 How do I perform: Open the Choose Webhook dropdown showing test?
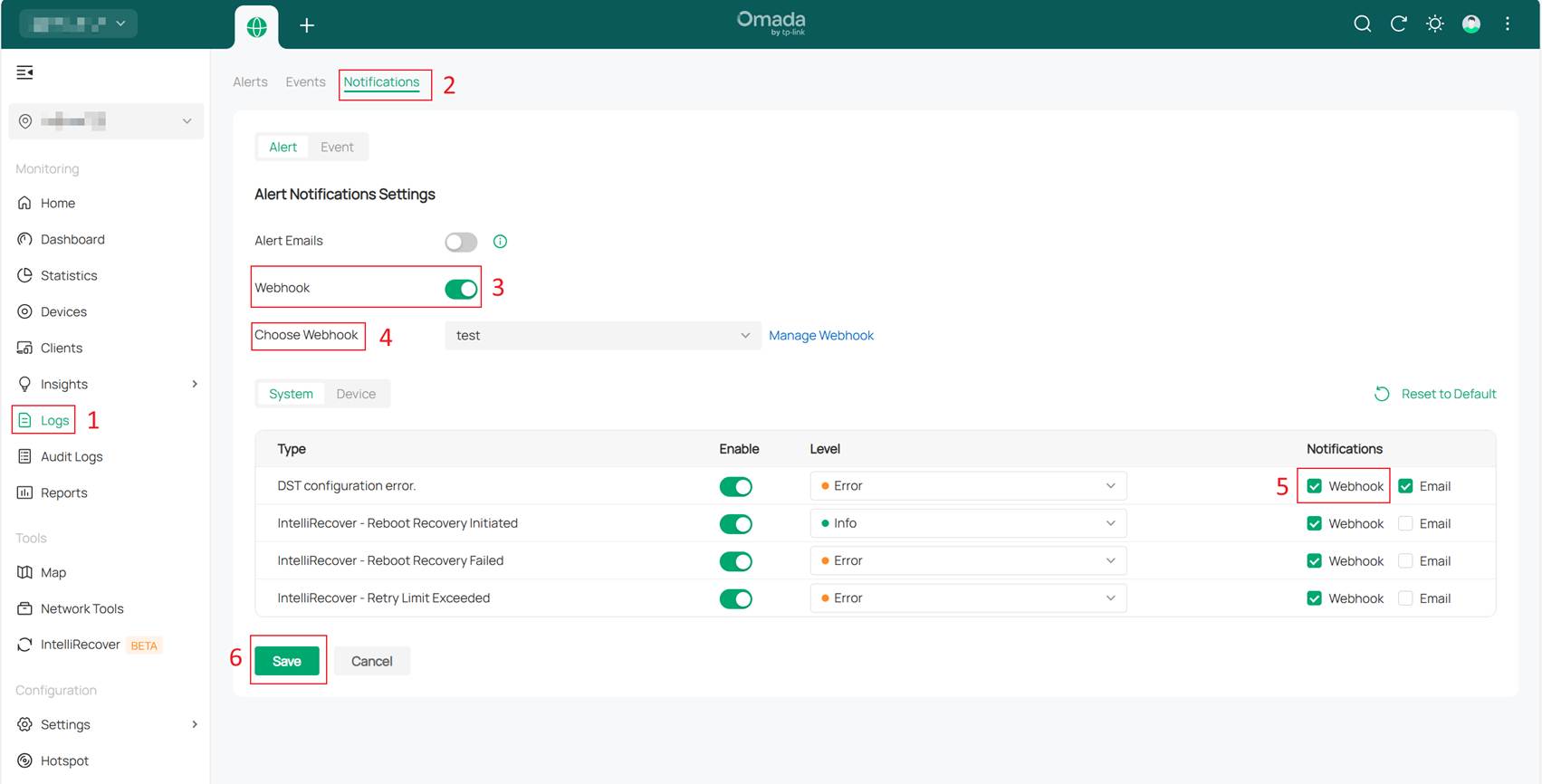(603, 335)
